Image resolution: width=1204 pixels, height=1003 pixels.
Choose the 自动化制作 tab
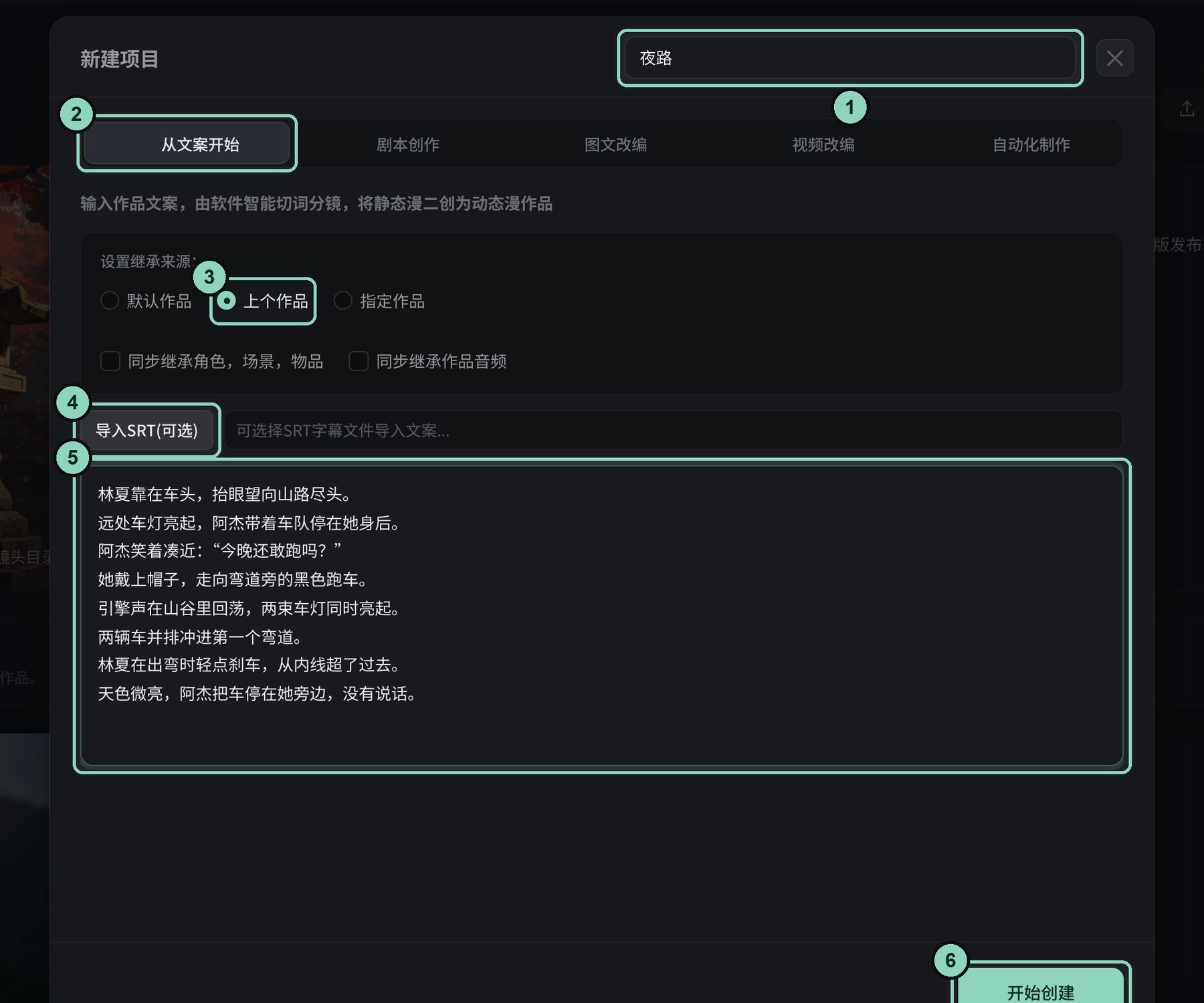(x=1031, y=144)
